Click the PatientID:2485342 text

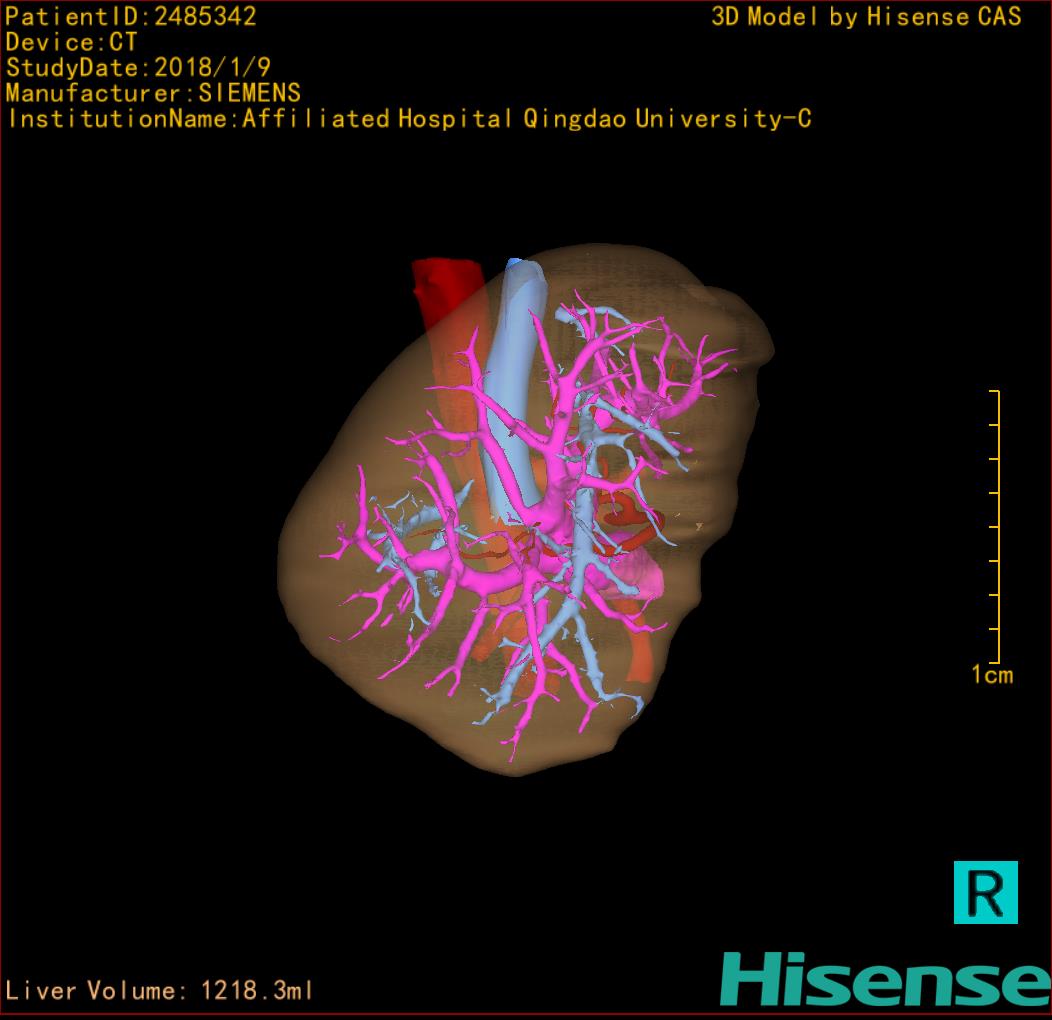[x=131, y=16]
